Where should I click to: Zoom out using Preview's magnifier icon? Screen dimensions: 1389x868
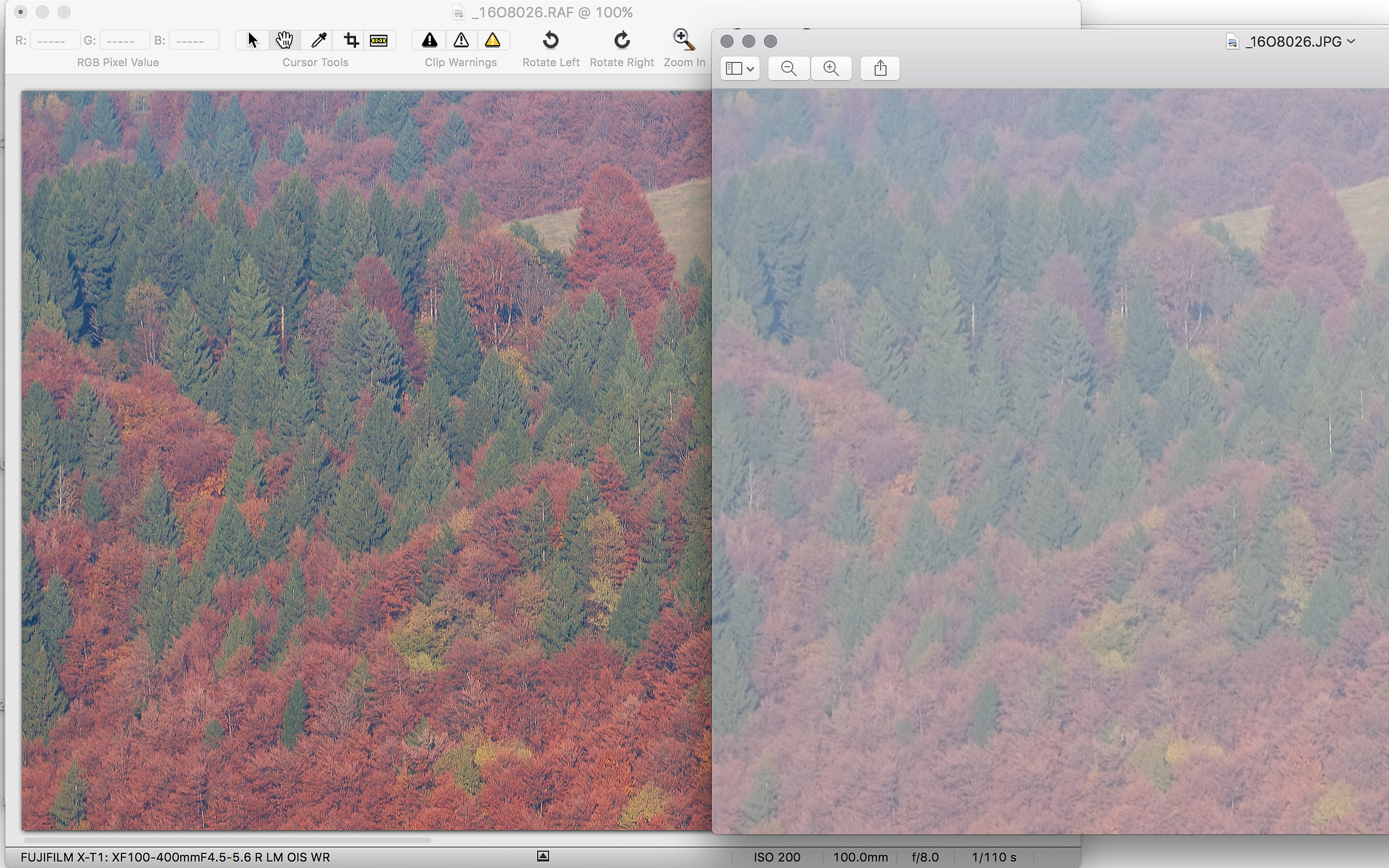tap(788, 68)
